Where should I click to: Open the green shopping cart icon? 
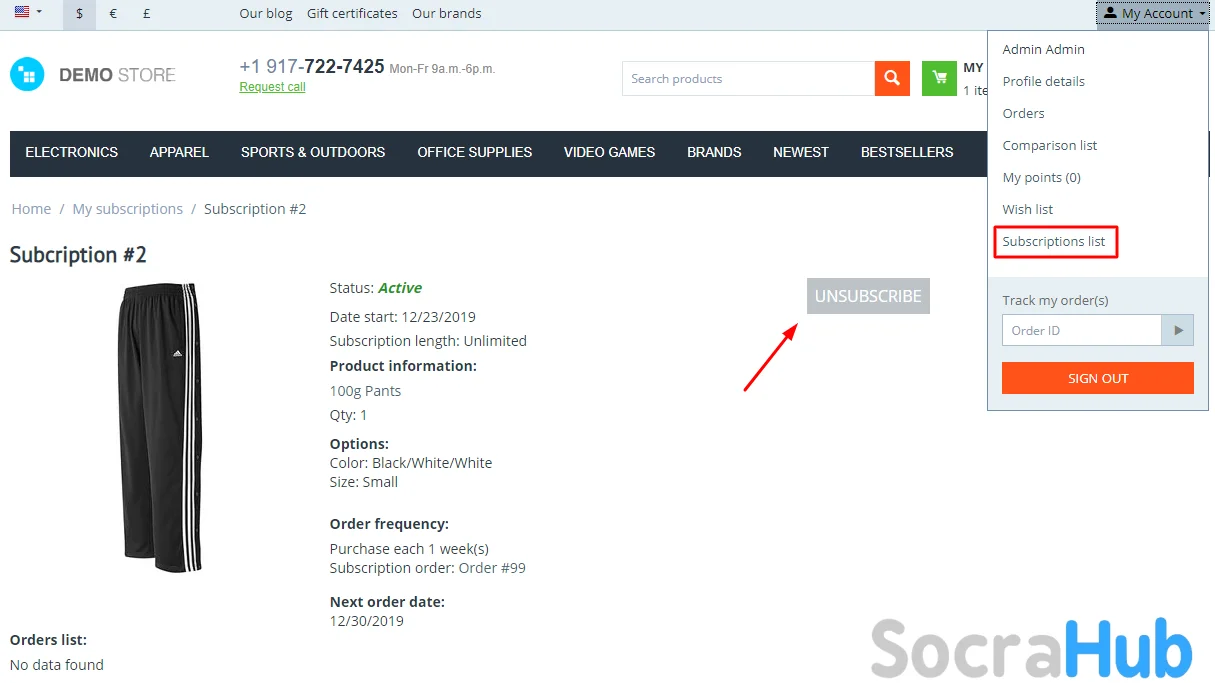[x=939, y=79]
